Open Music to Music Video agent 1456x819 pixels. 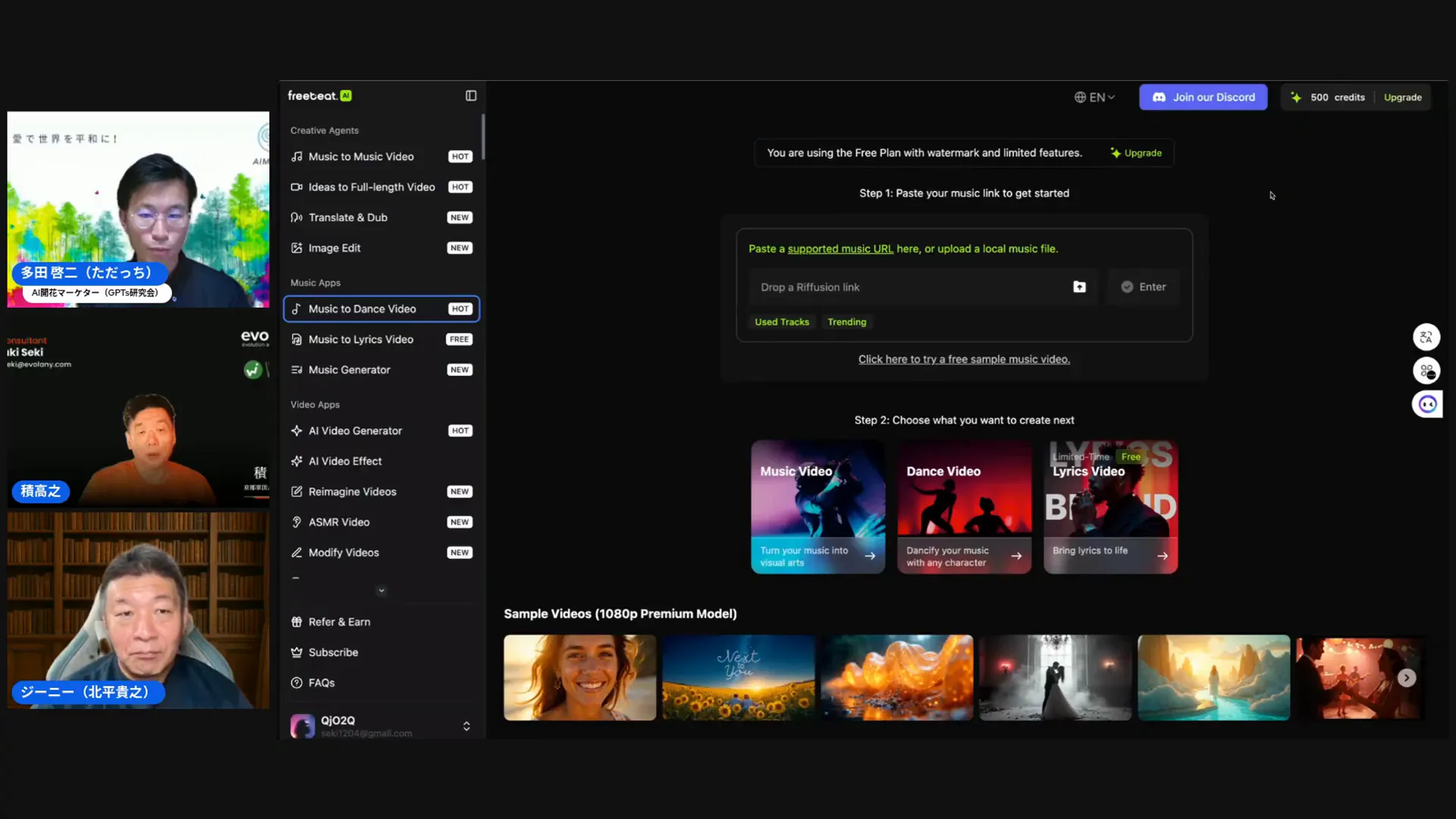pyautogui.click(x=381, y=156)
